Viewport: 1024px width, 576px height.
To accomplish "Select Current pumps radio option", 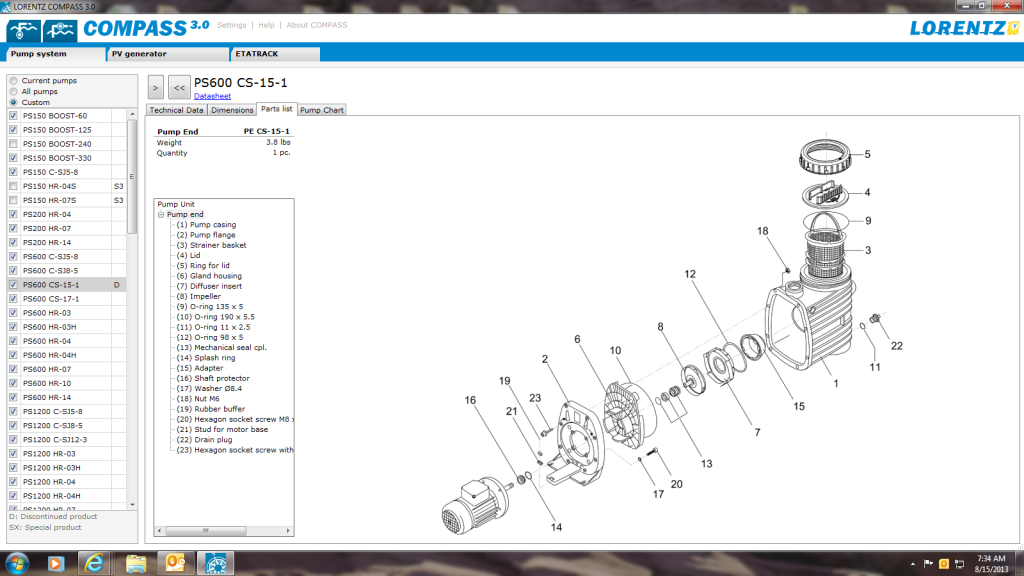I will (x=13, y=81).
